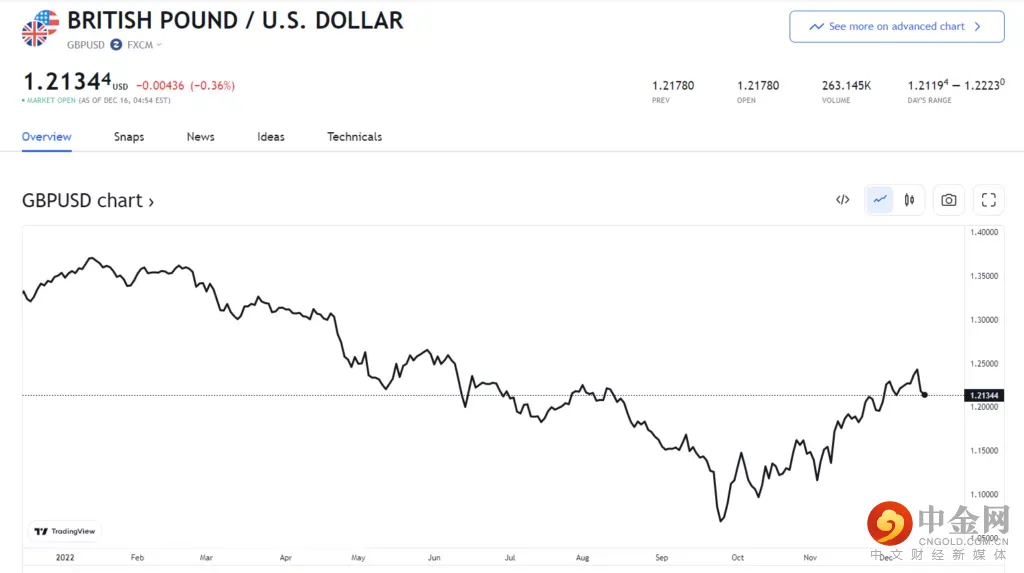Open the embed code icon

point(843,200)
